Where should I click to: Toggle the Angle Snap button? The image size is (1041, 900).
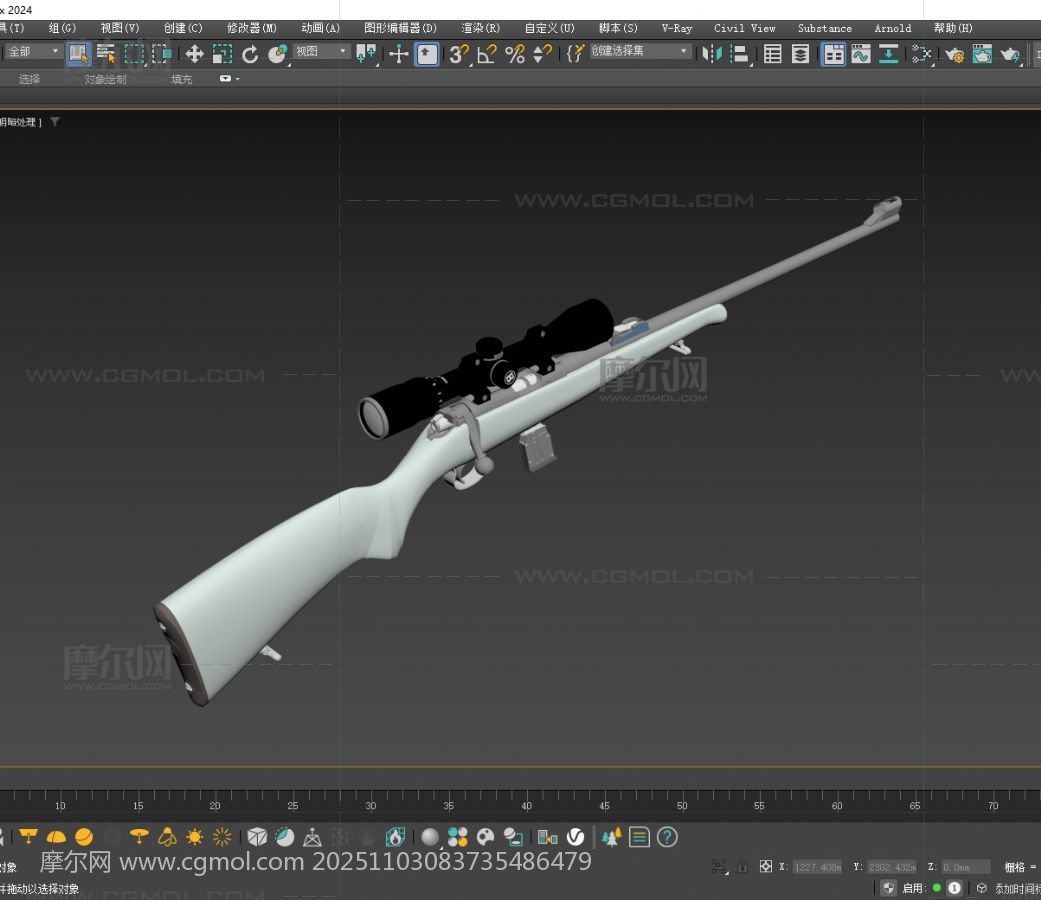(x=487, y=54)
